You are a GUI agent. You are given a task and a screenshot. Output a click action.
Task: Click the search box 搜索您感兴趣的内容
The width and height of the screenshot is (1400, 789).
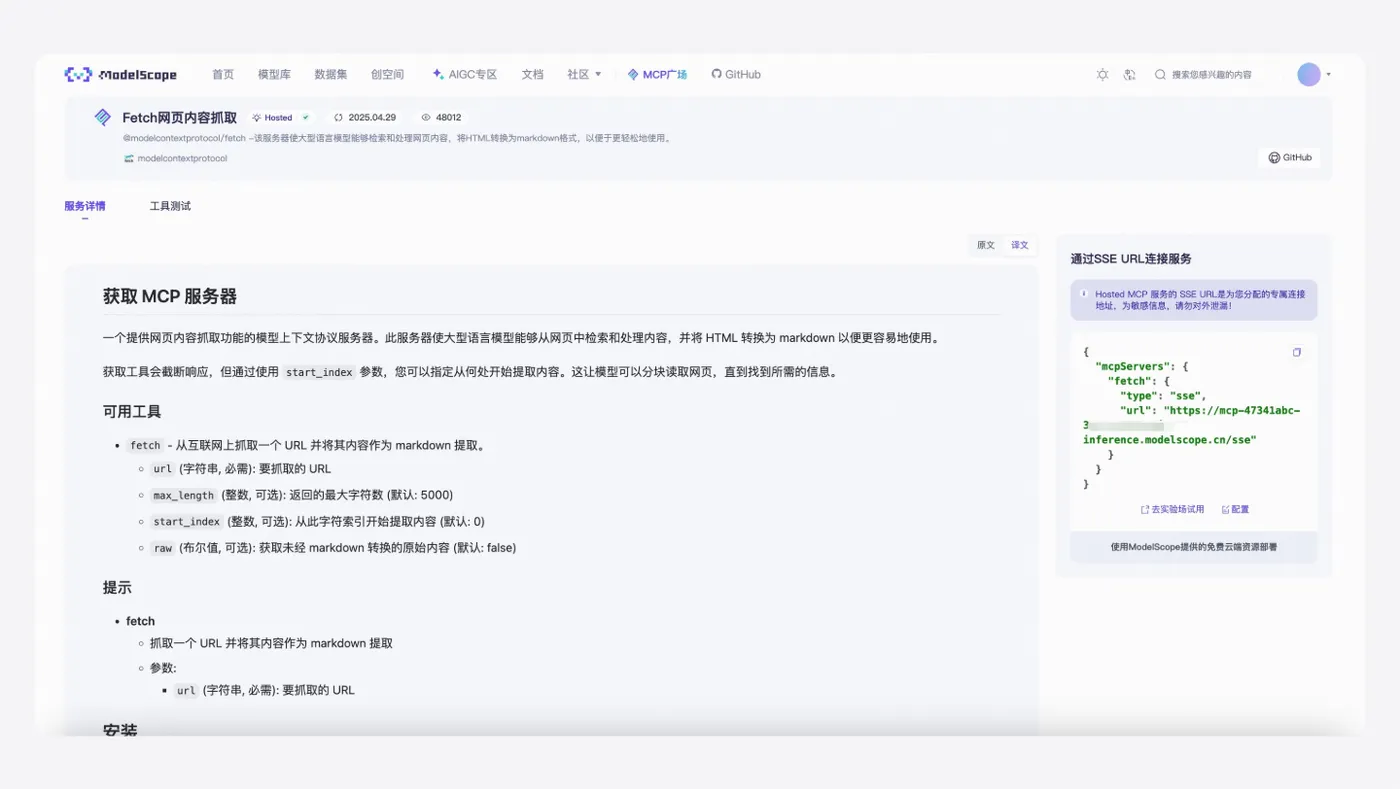[1211, 74]
